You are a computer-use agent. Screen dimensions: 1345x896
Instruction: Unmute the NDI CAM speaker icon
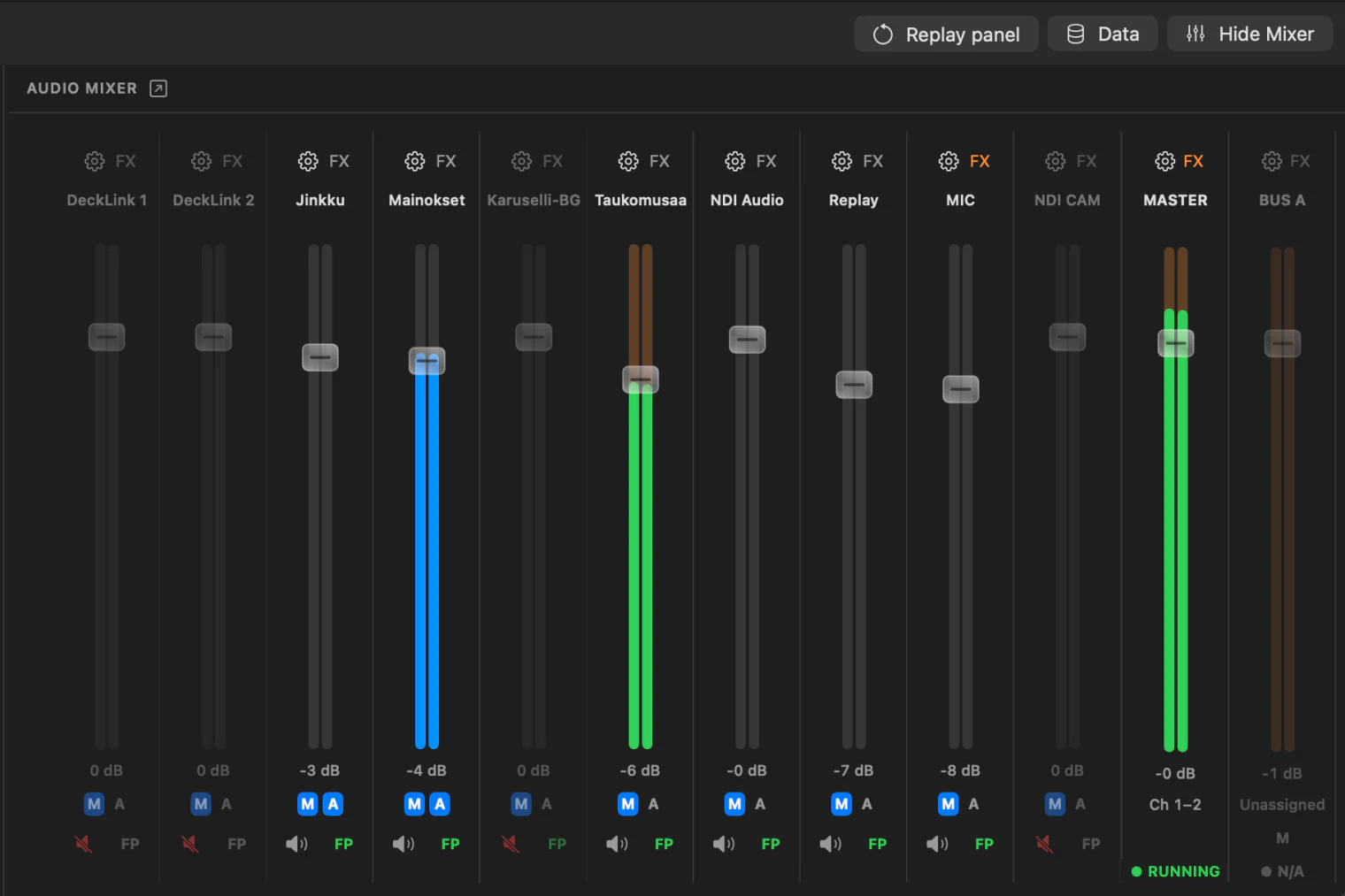point(1045,844)
